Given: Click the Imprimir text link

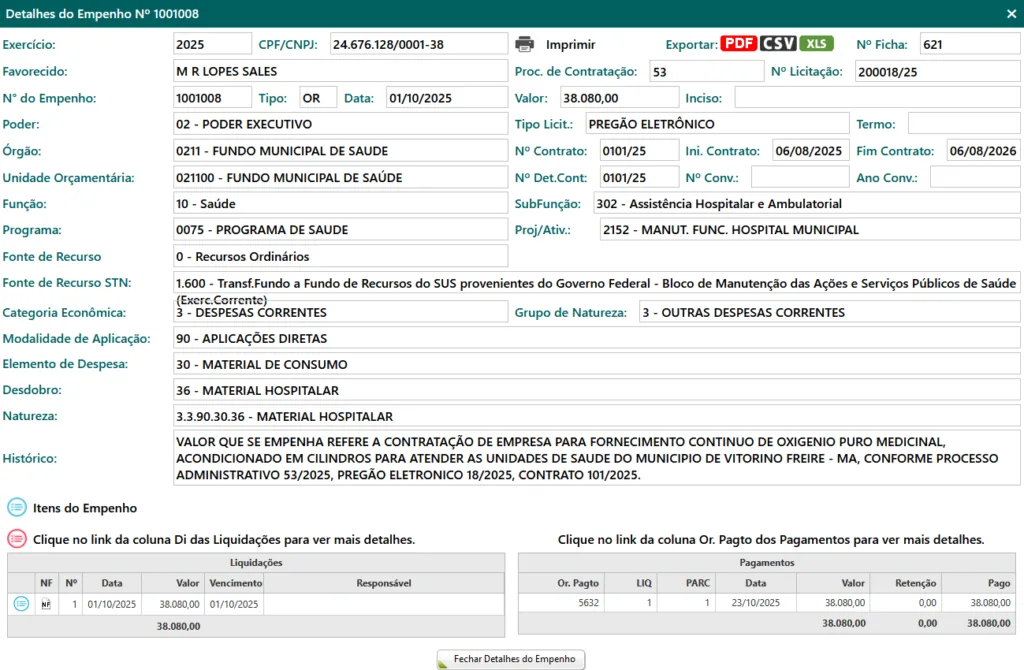Looking at the screenshot, I should tap(570, 44).
